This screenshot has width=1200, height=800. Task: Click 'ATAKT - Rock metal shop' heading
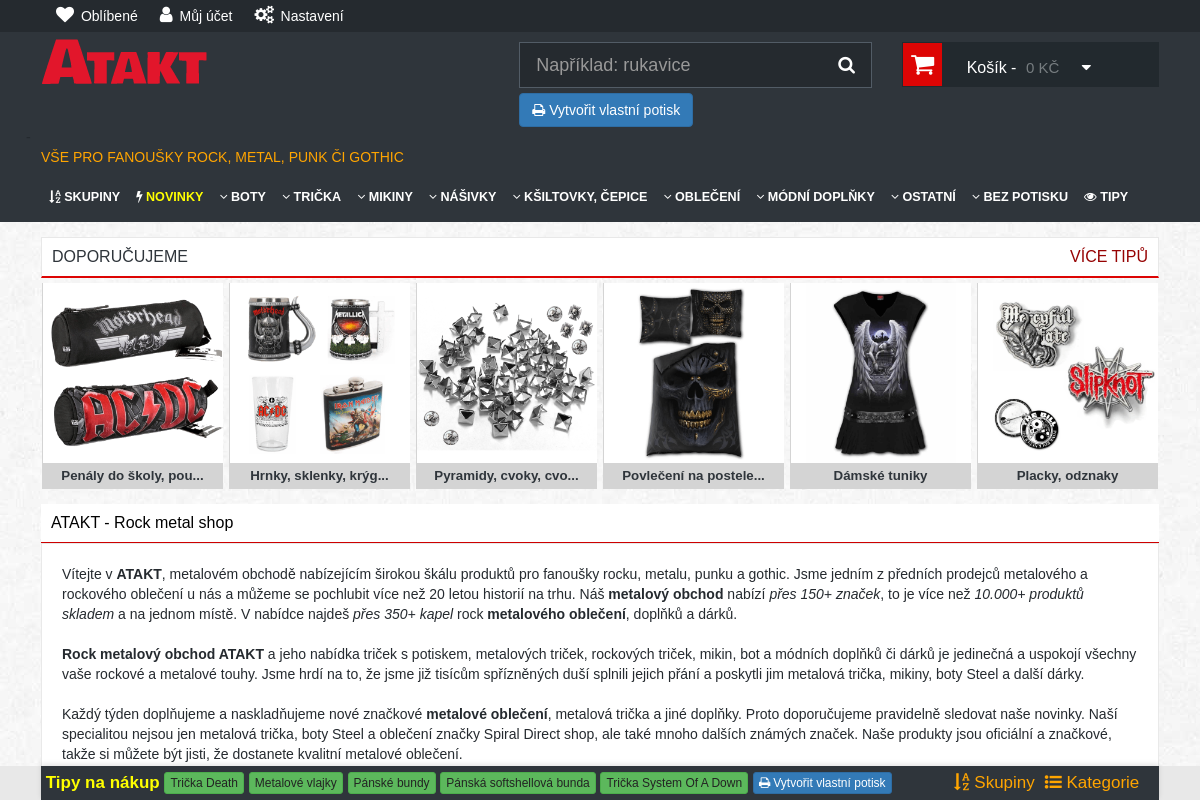142,522
